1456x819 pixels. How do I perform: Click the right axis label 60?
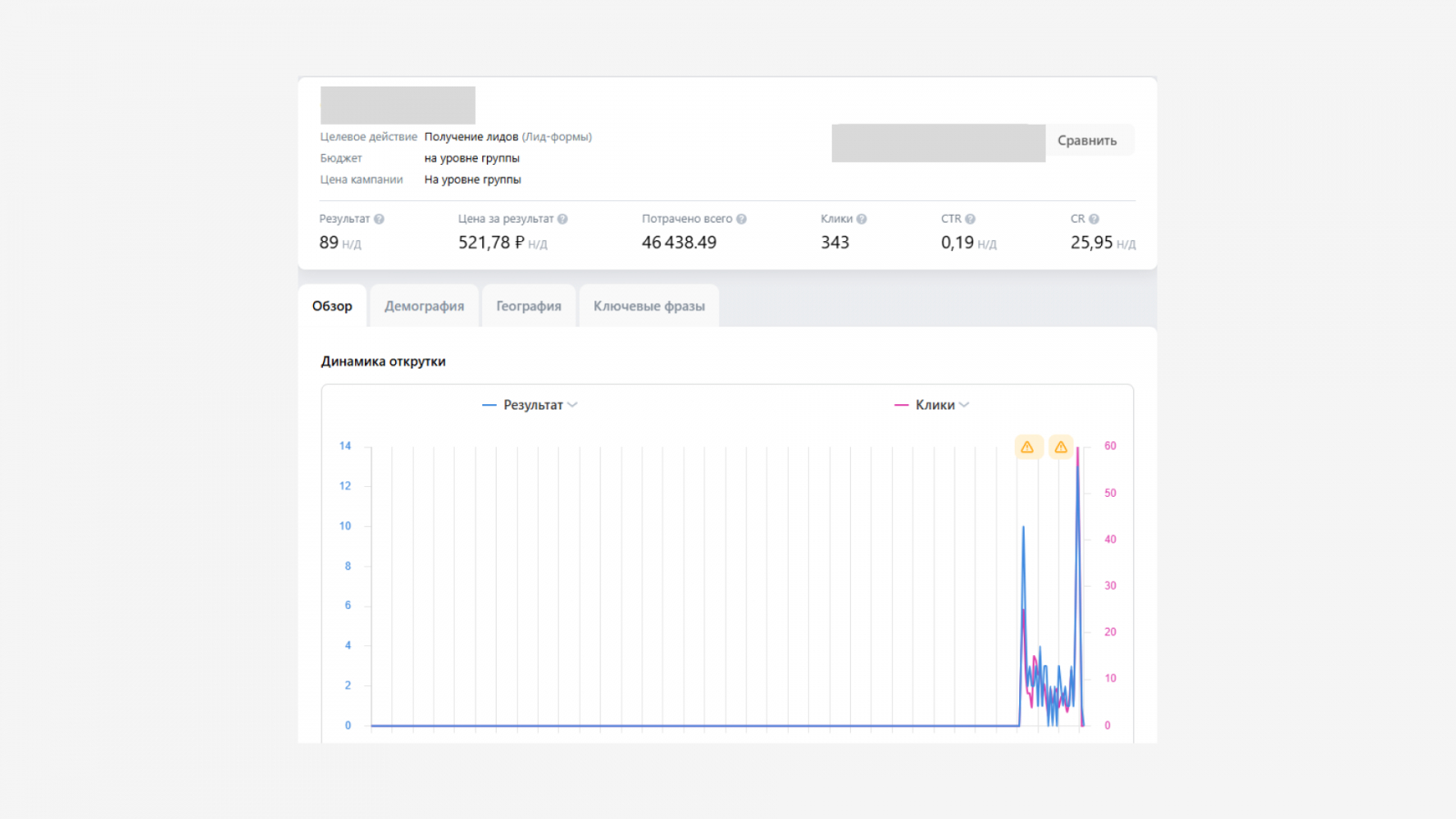click(x=1110, y=446)
